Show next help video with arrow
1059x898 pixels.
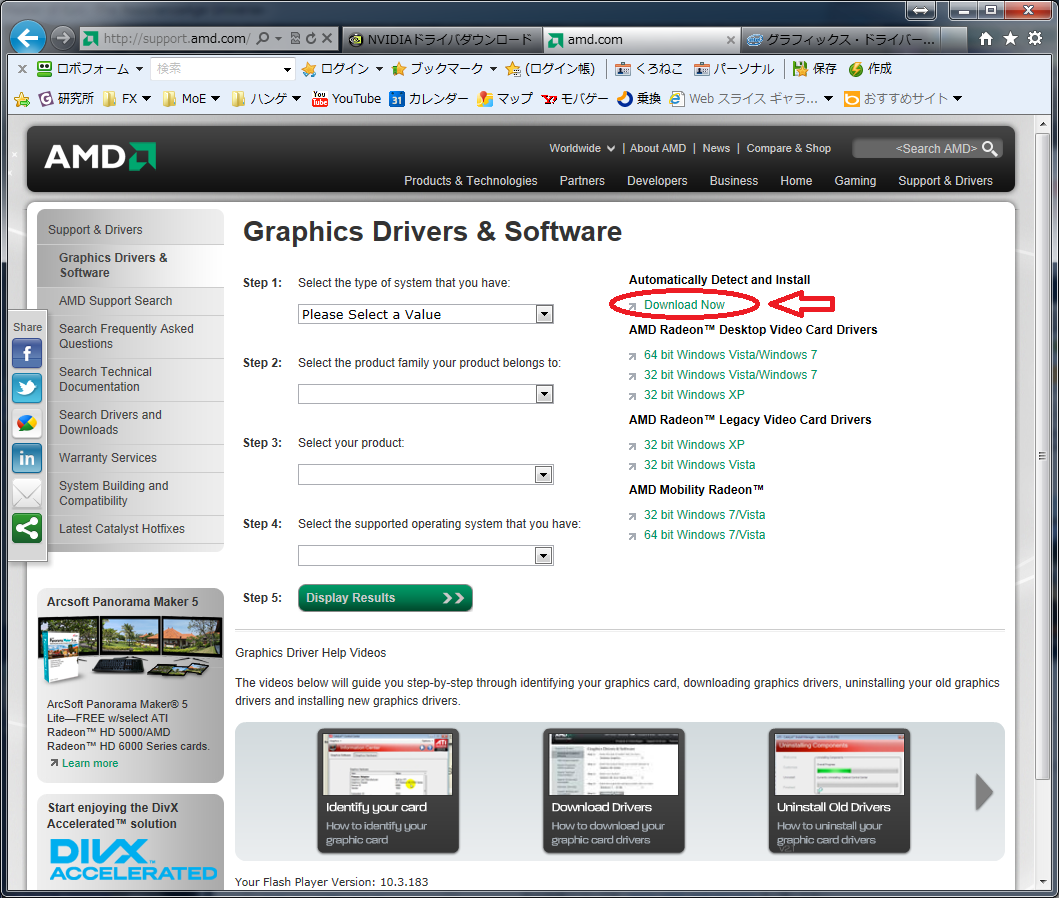click(984, 791)
